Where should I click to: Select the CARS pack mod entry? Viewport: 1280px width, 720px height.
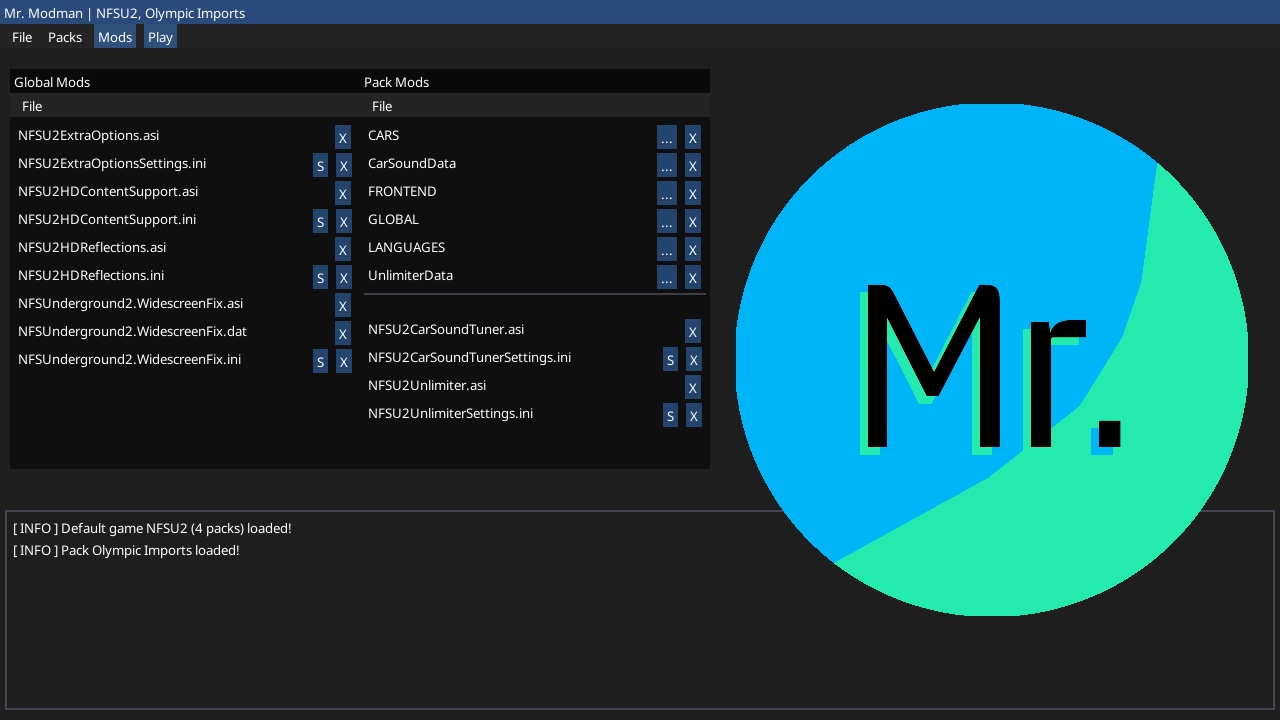[383, 135]
